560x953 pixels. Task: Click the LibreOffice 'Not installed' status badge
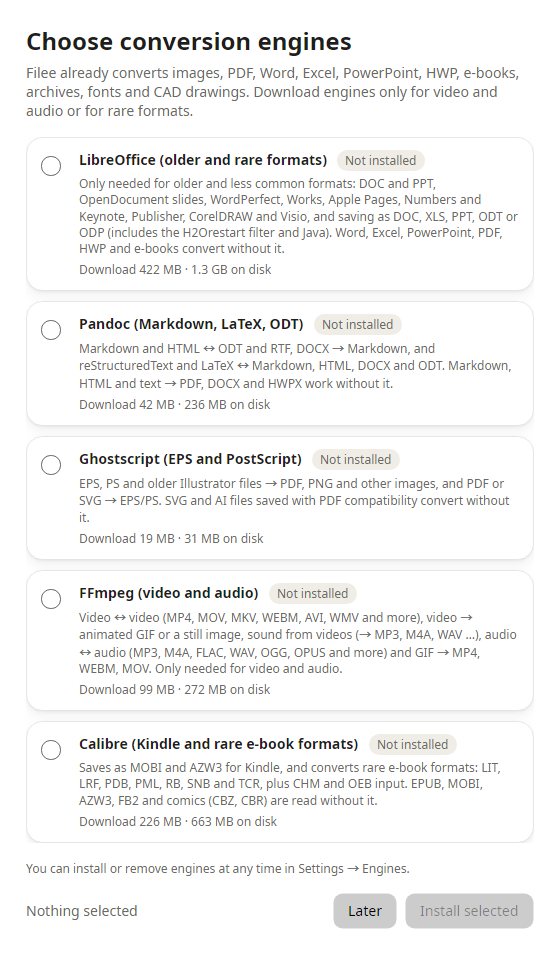click(381, 160)
